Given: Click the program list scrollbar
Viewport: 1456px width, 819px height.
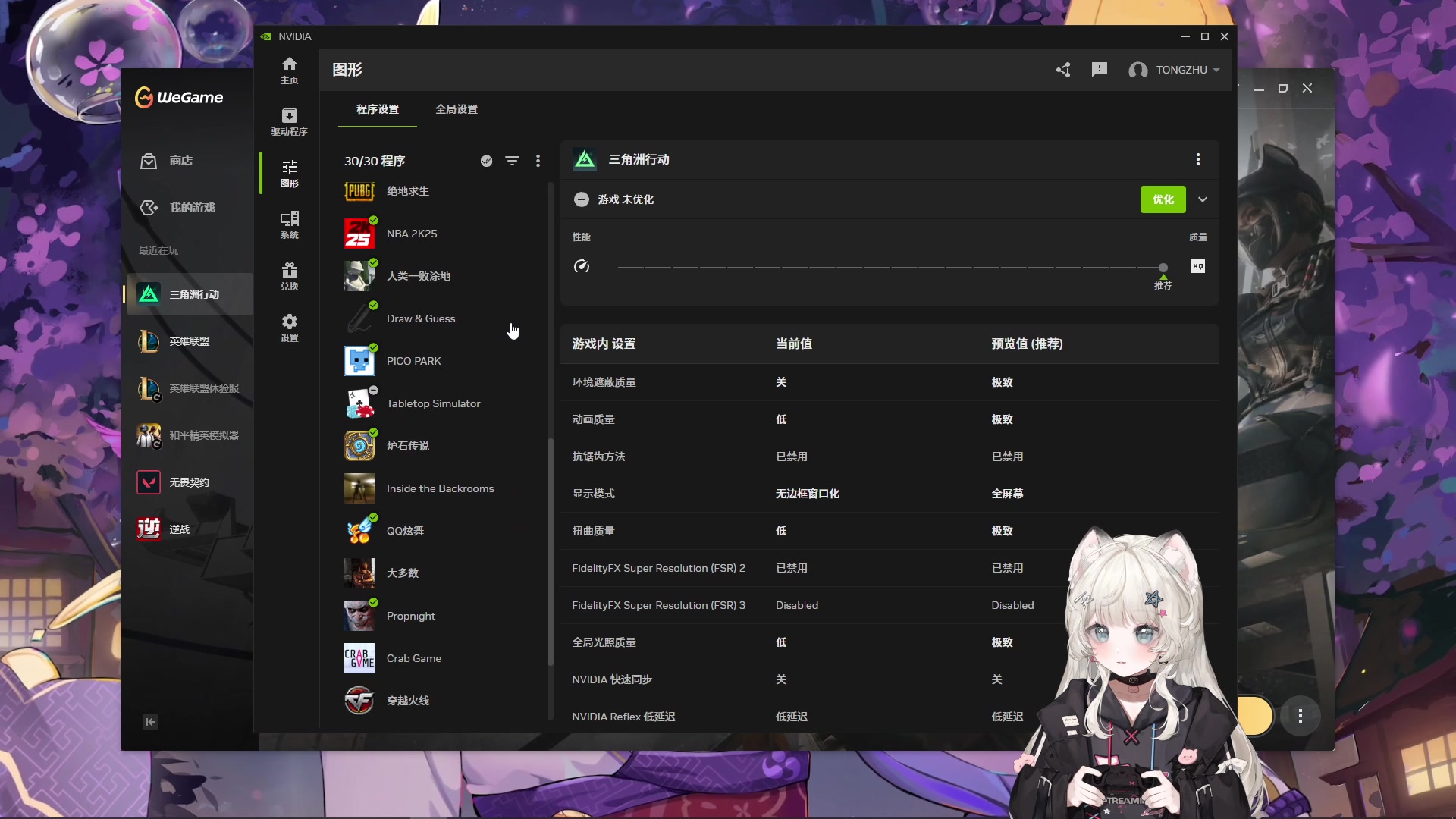Looking at the screenshot, I should tap(551, 551).
